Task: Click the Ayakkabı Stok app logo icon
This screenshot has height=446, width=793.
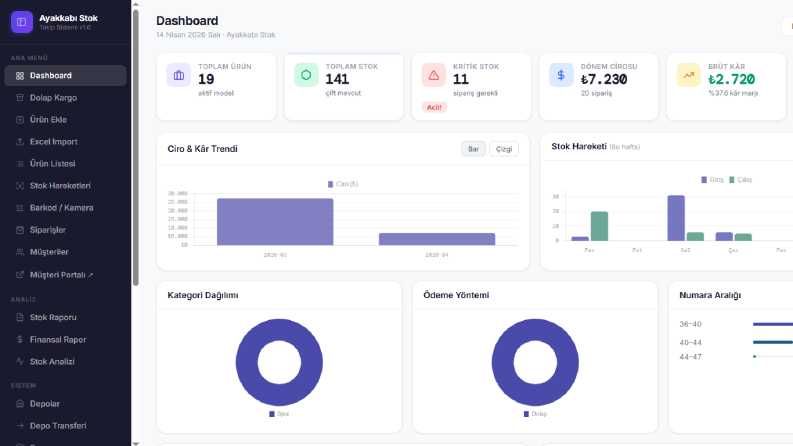Action: (x=22, y=22)
